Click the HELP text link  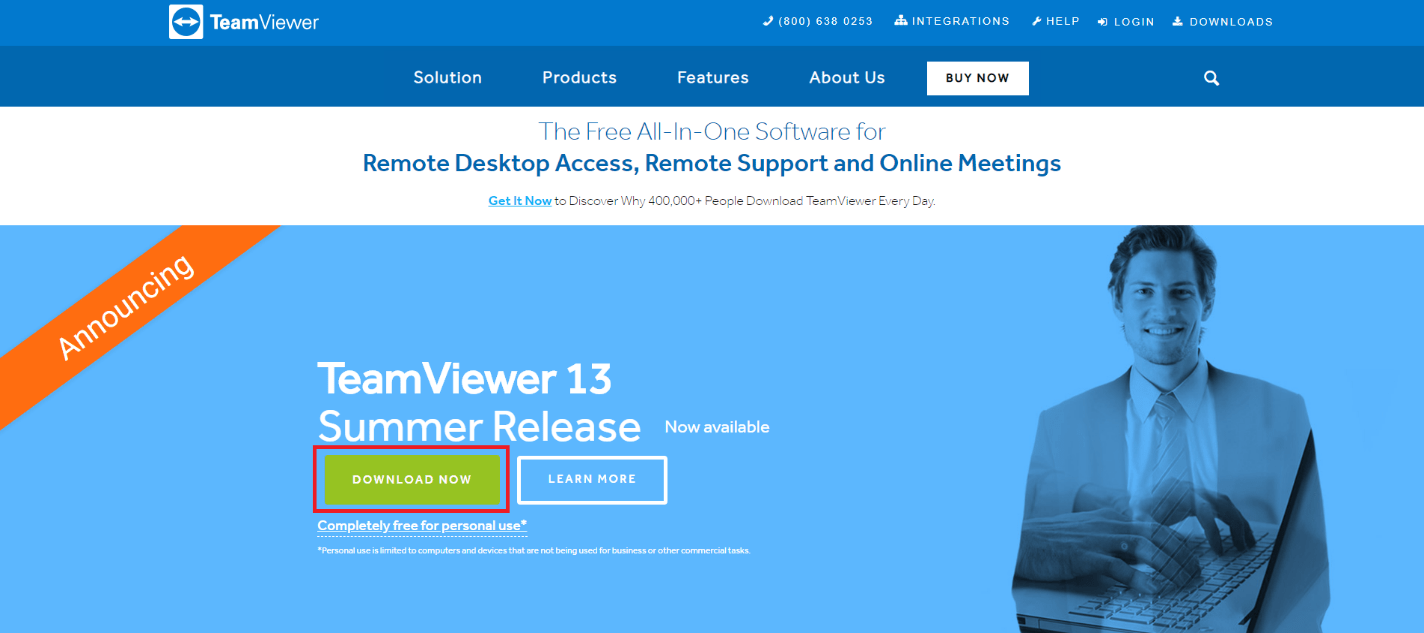tap(1063, 21)
